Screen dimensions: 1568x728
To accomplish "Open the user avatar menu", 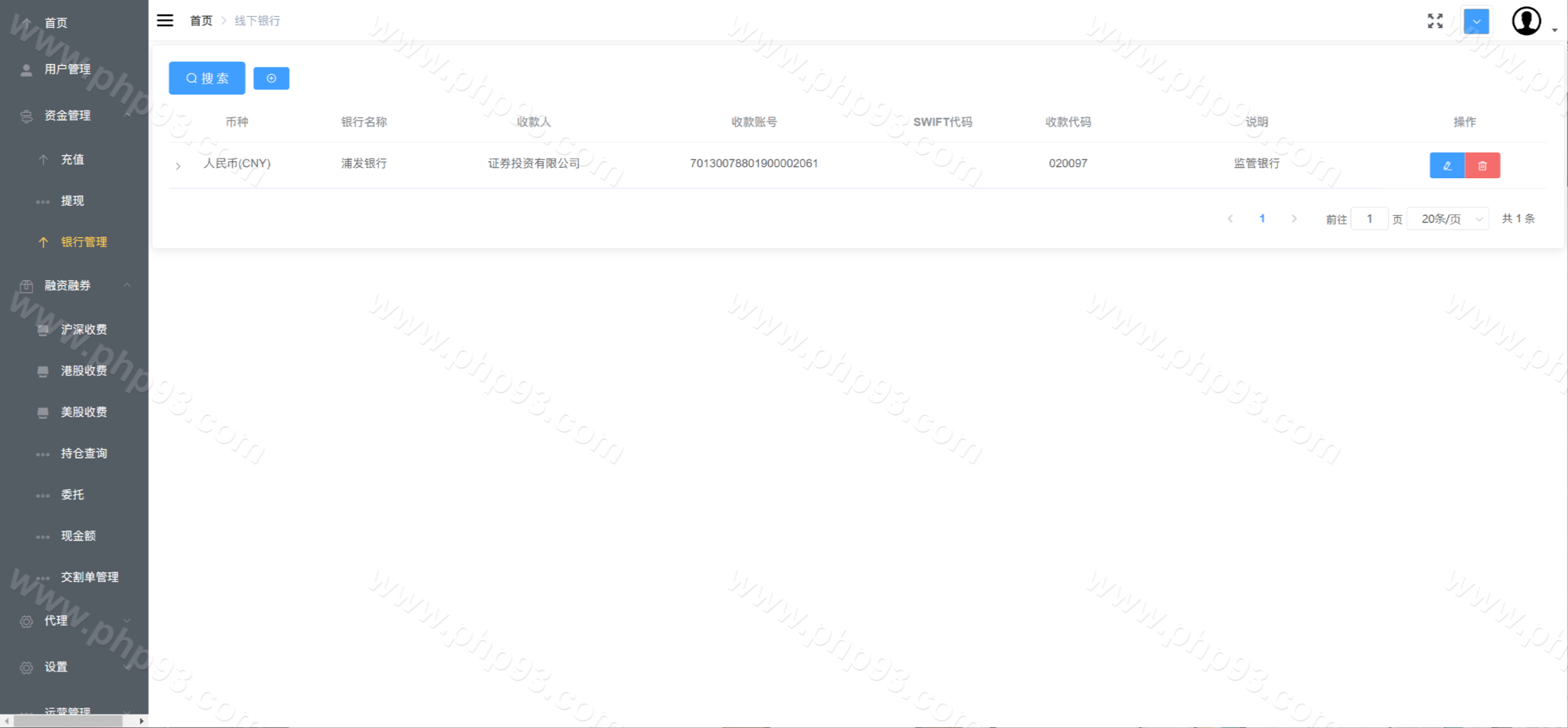I will coord(1526,21).
